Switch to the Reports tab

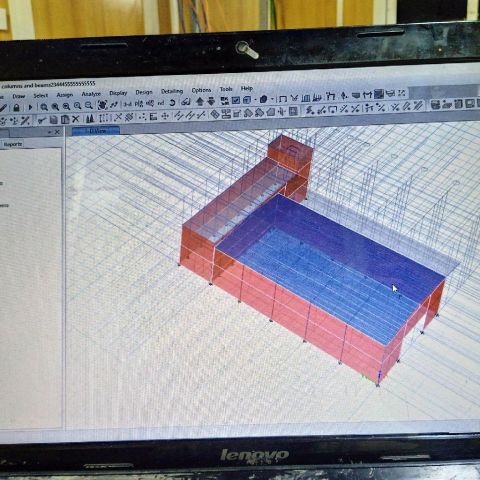[x=13, y=144]
